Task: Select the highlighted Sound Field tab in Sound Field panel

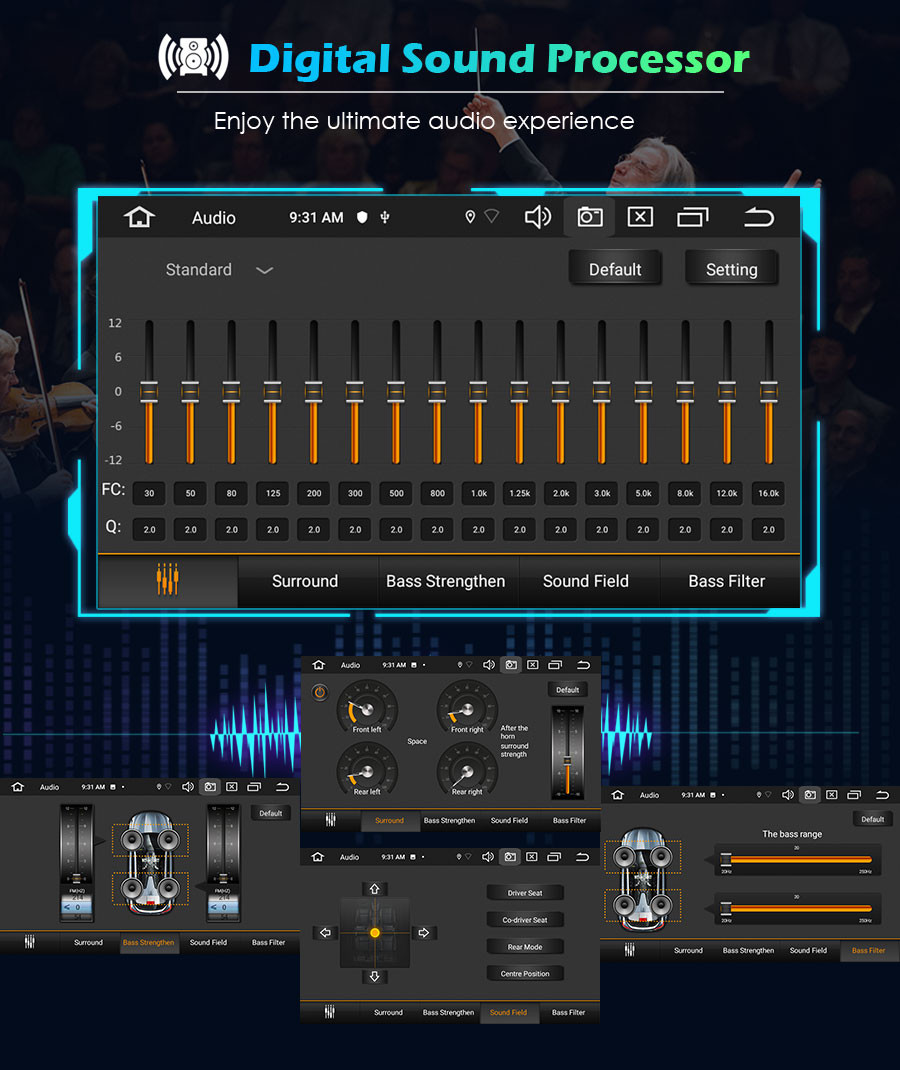Action: pos(508,1012)
